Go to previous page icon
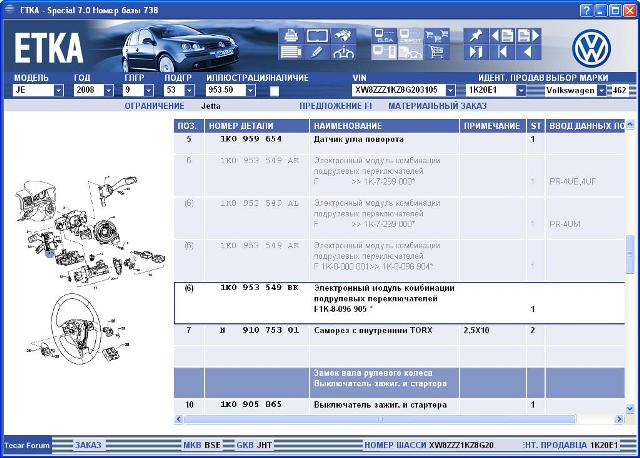The height and width of the screenshot is (458, 640). pos(503,36)
